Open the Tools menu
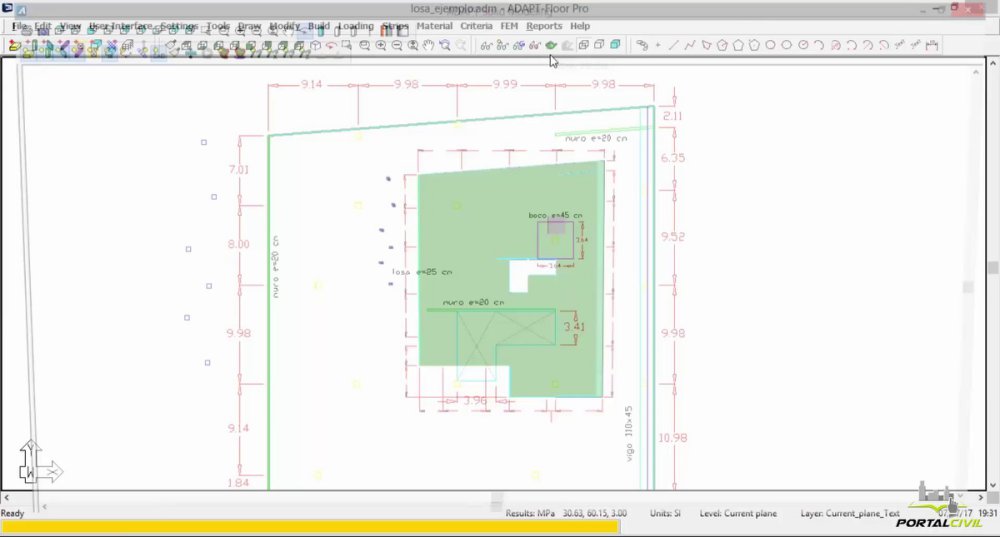This screenshot has height=537, width=1000. [x=218, y=26]
